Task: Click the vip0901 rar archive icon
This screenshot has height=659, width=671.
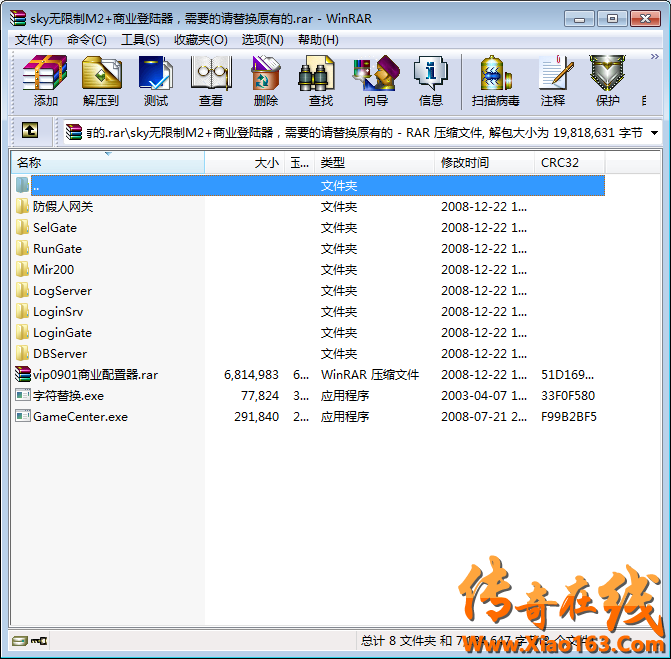Action: point(23,374)
